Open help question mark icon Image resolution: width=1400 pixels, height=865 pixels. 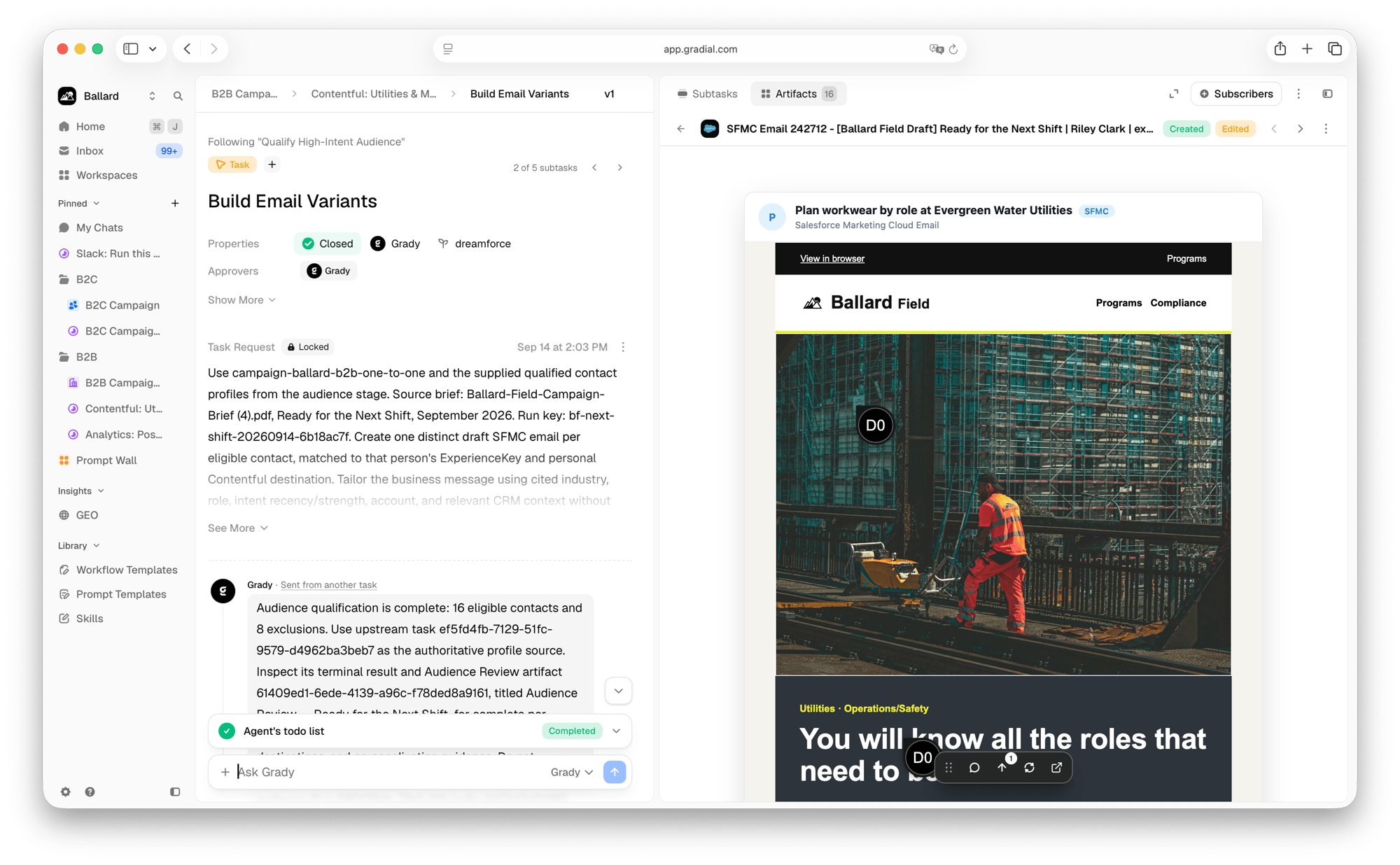coord(90,792)
